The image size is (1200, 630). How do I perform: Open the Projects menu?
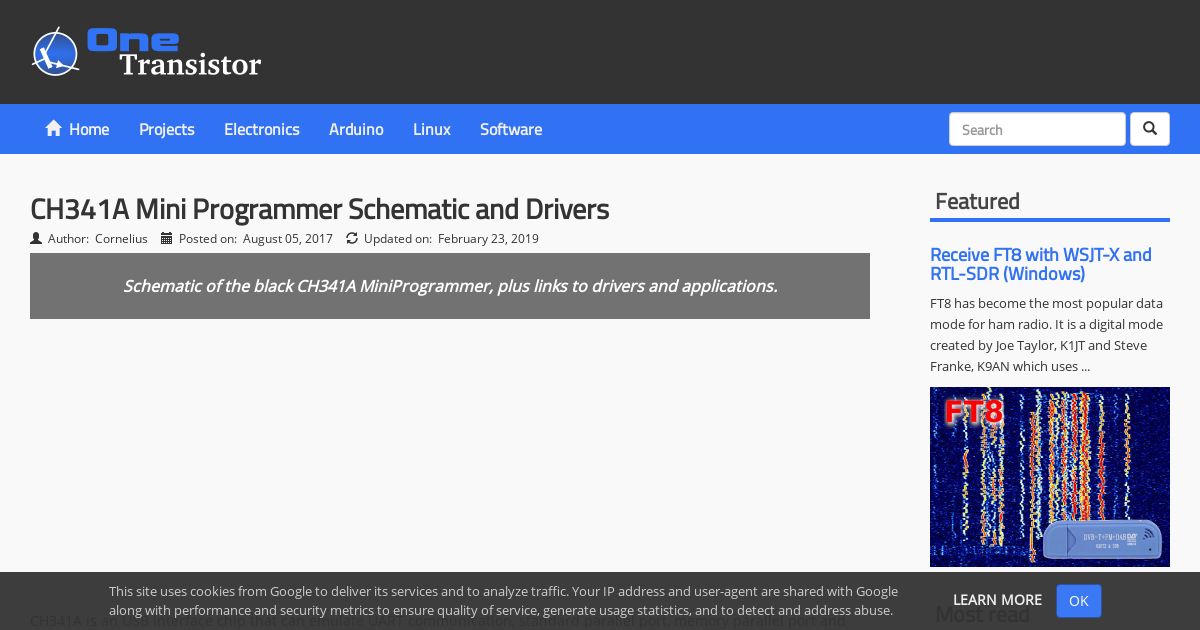pyautogui.click(x=167, y=129)
